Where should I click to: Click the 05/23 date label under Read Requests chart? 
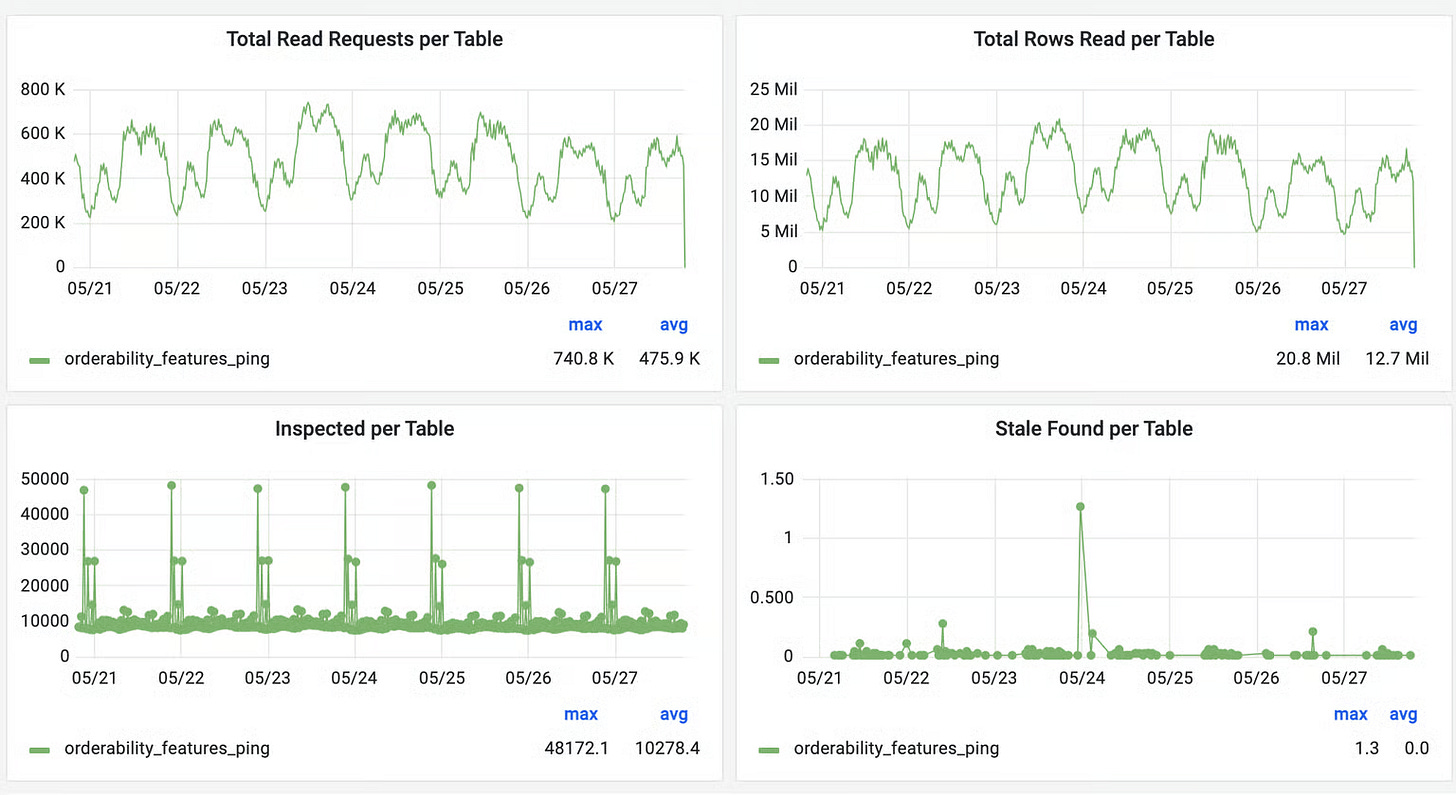pos(264,288)
